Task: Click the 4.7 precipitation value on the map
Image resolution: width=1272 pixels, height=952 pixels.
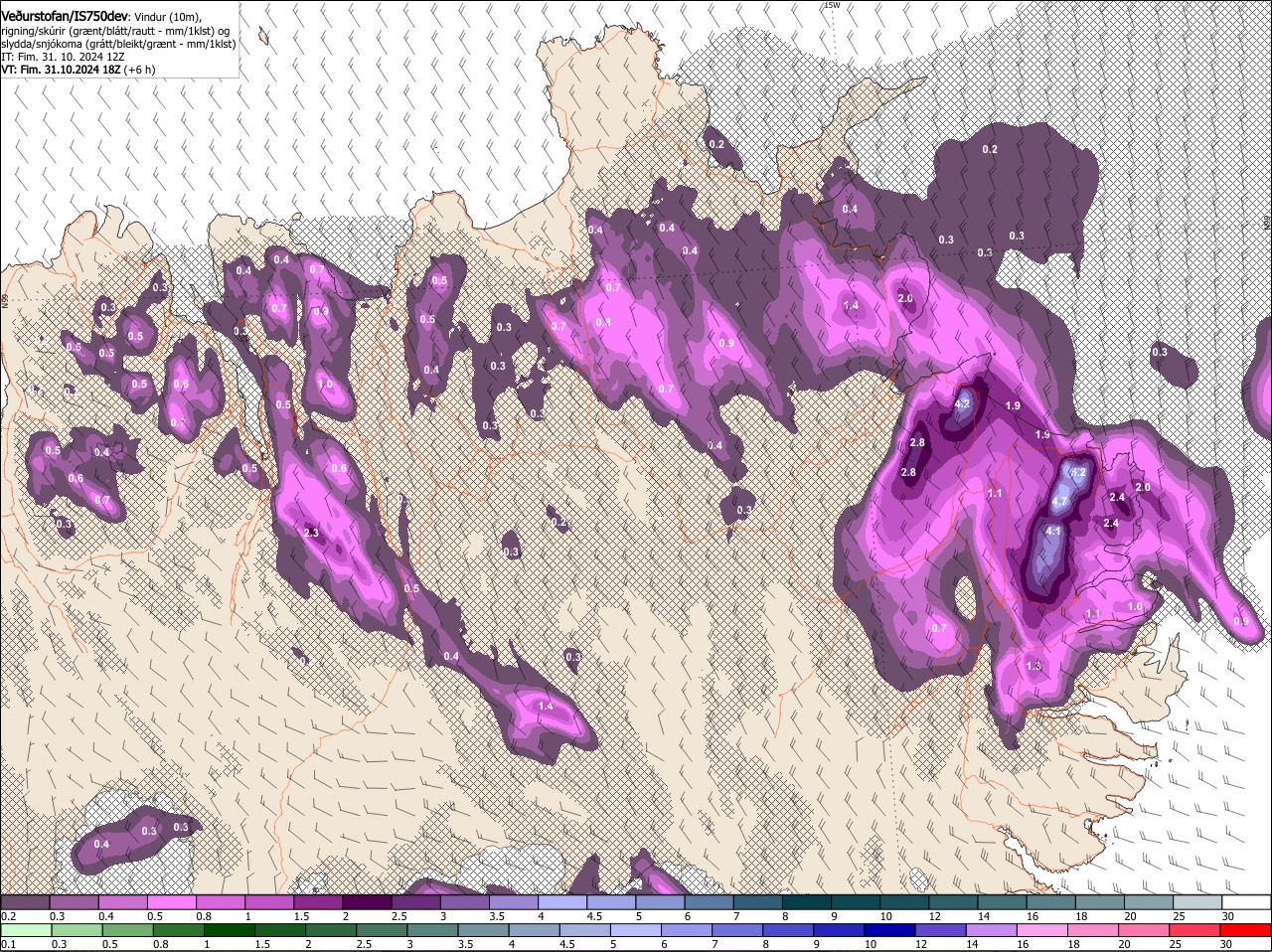Action: (1059, 503)
